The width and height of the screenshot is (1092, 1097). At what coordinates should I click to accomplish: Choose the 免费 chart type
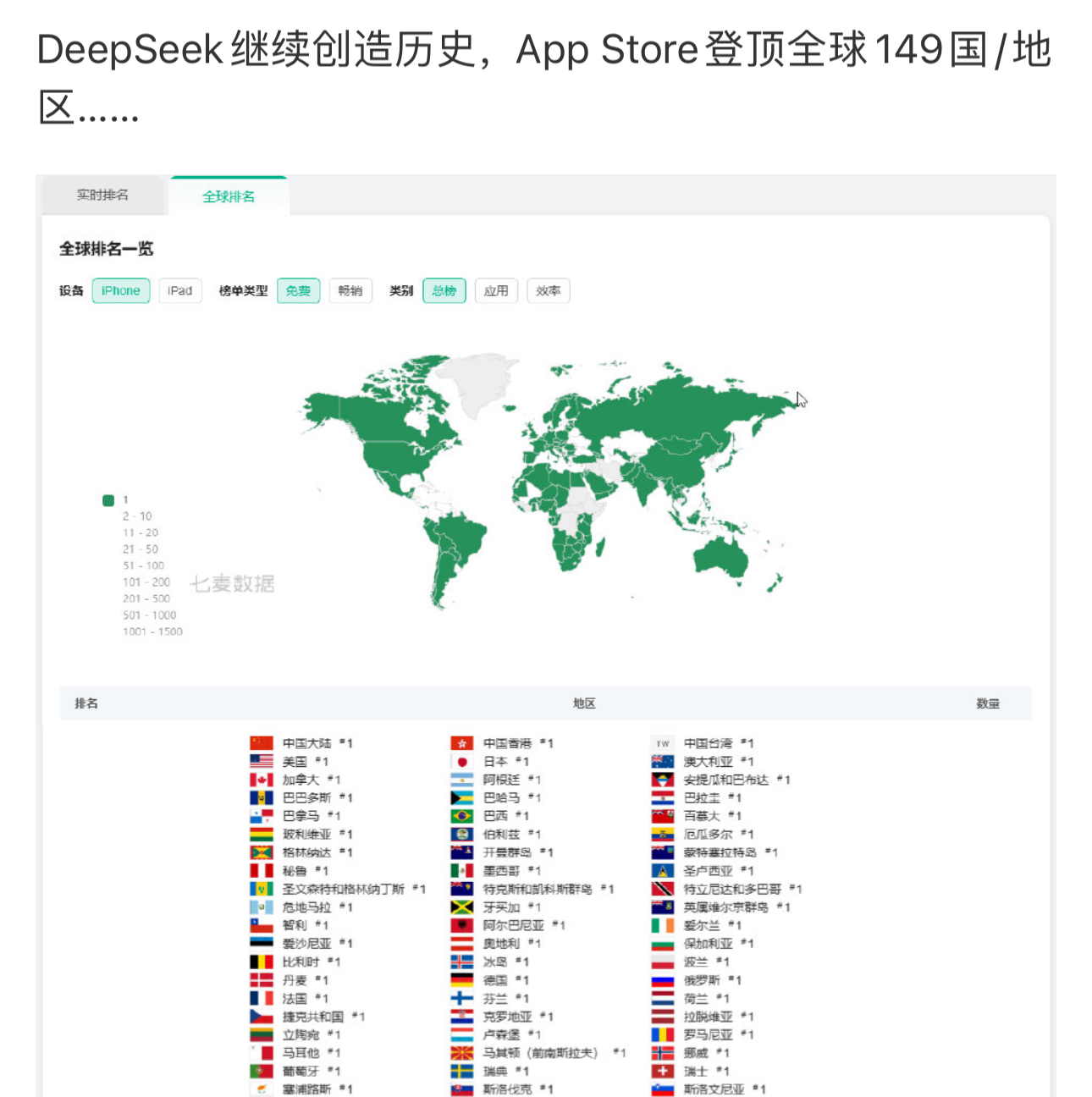coord(298,290)
